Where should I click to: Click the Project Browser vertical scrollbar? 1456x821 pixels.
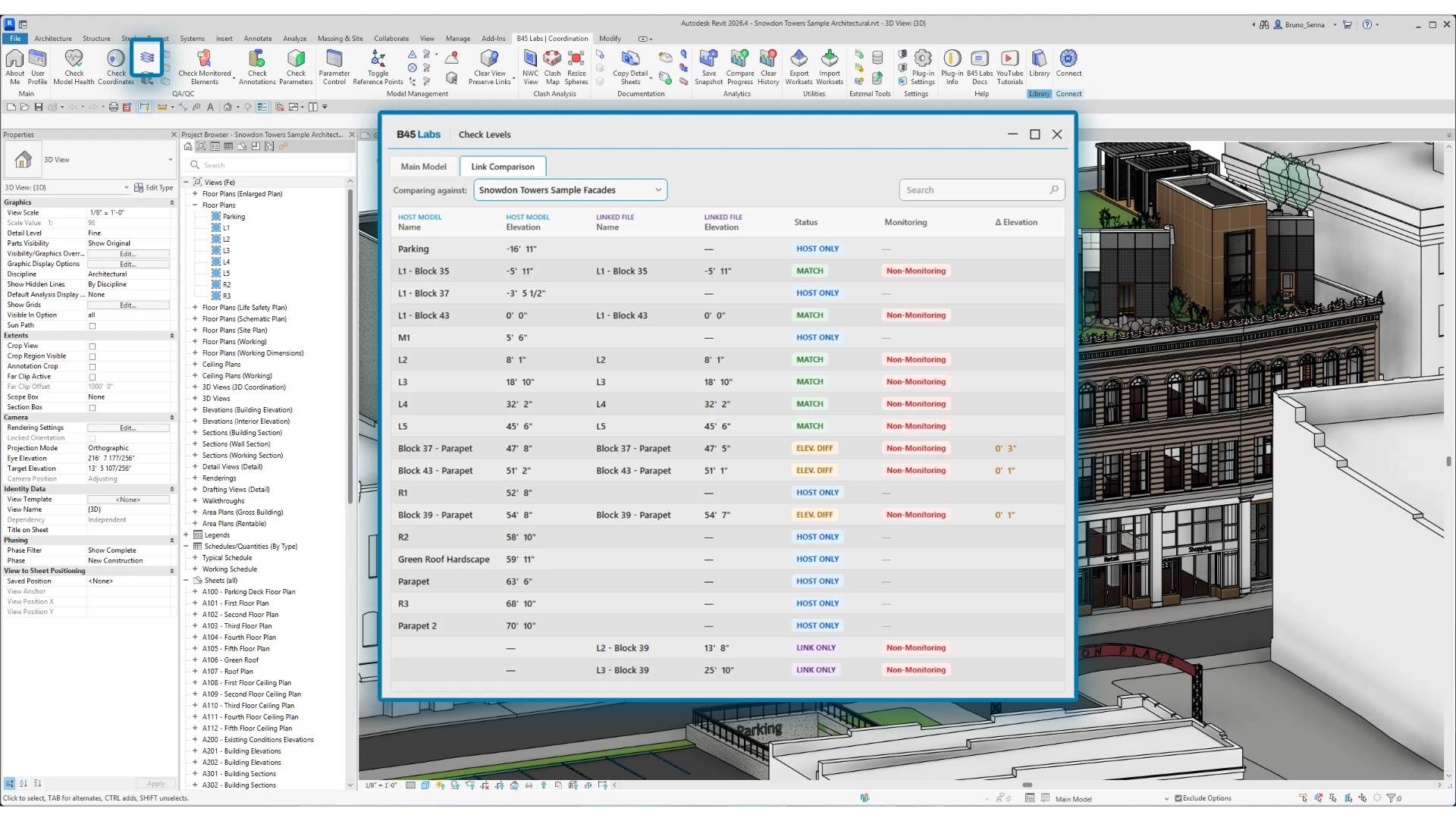[x=350, y=346]
